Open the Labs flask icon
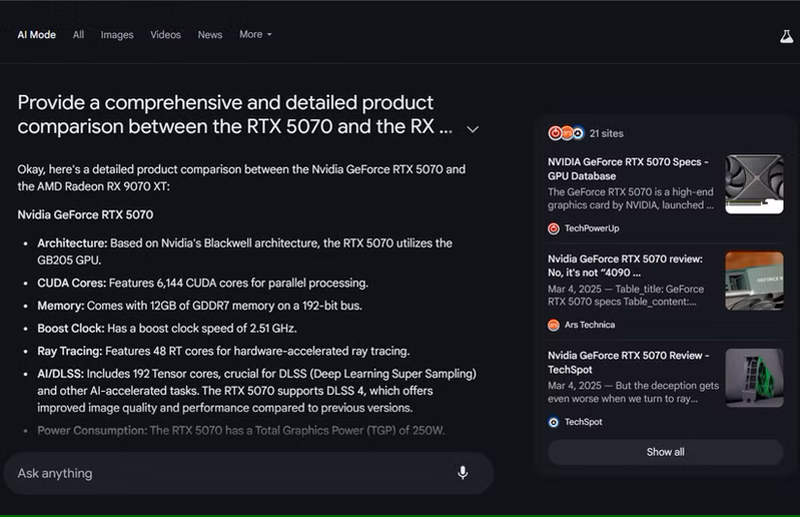The height and width of the screenshot is (517, 800). pos(786,36)
